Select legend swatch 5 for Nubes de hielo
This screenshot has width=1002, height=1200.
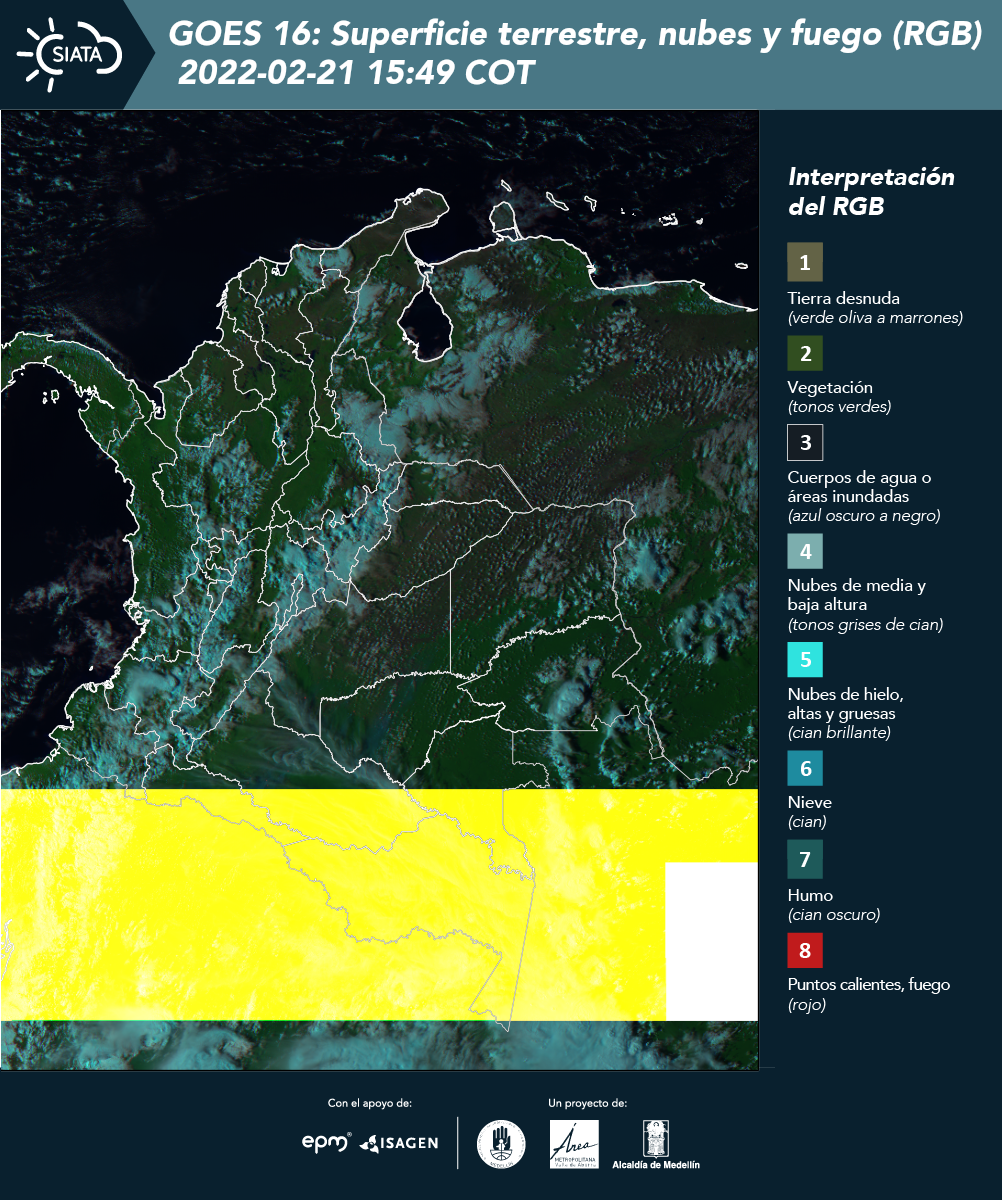coord(805,659)
